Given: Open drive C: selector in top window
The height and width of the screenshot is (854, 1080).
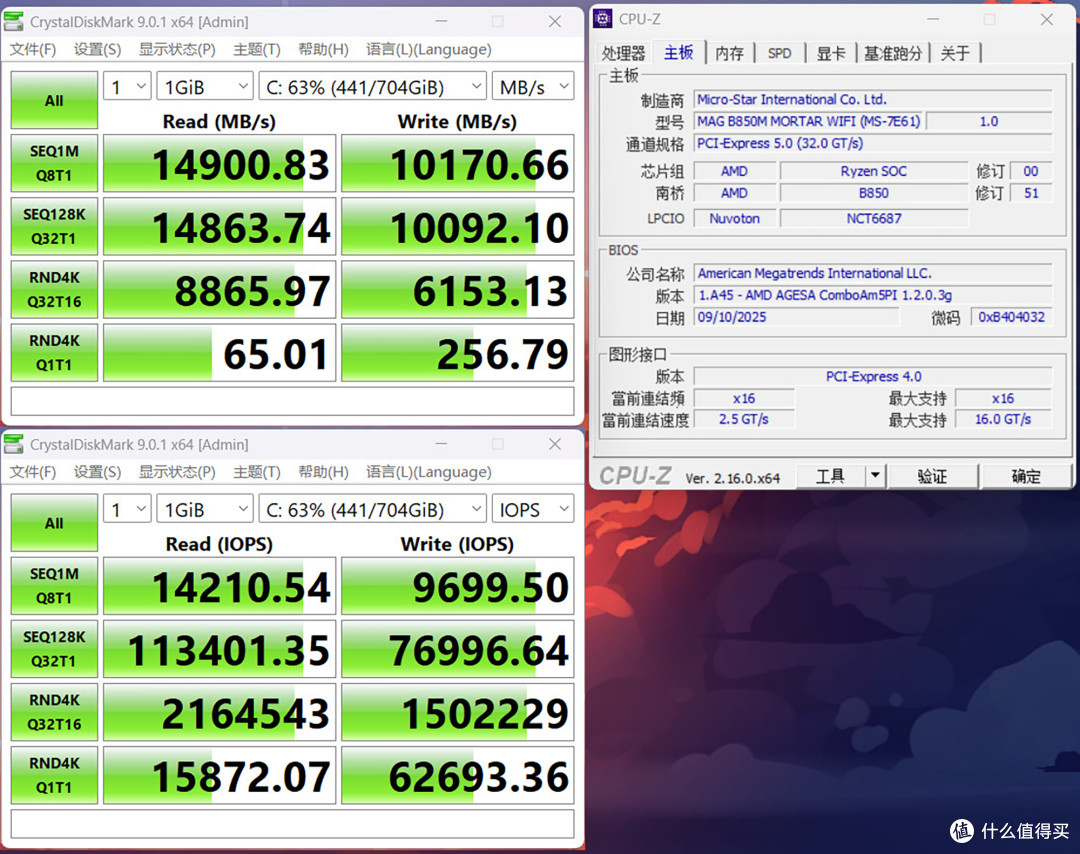Looking at the screenshot, I should click(373, 87).
